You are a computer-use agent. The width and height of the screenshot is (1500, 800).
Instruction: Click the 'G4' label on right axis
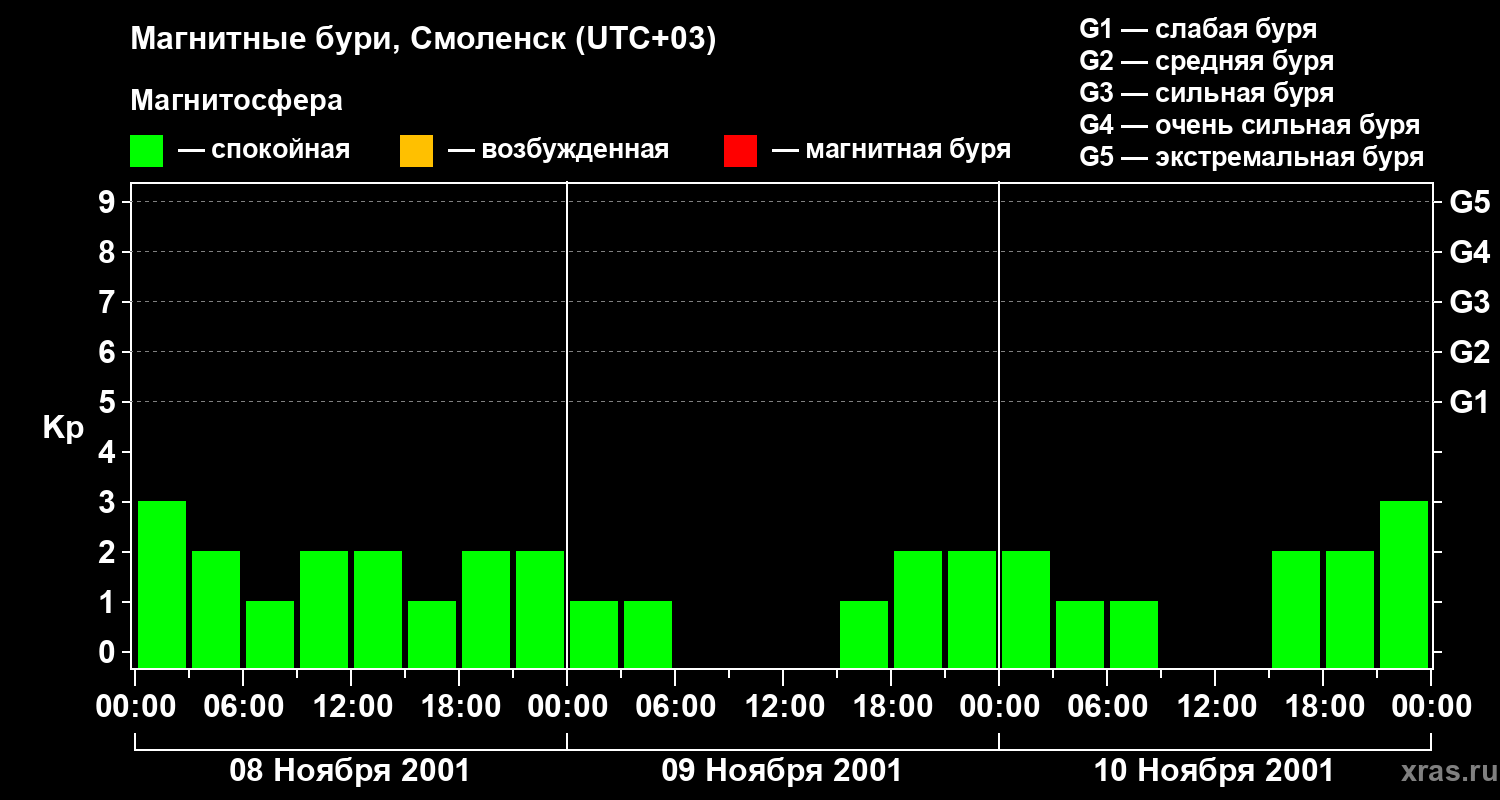click(1469, 252)
